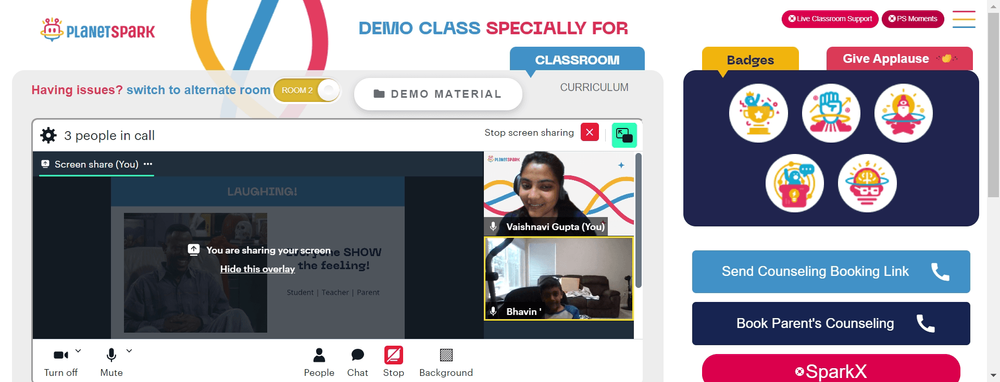Click Live Classroom Support button
This screenshot has height=382, width=1000.
coord(830,19)
